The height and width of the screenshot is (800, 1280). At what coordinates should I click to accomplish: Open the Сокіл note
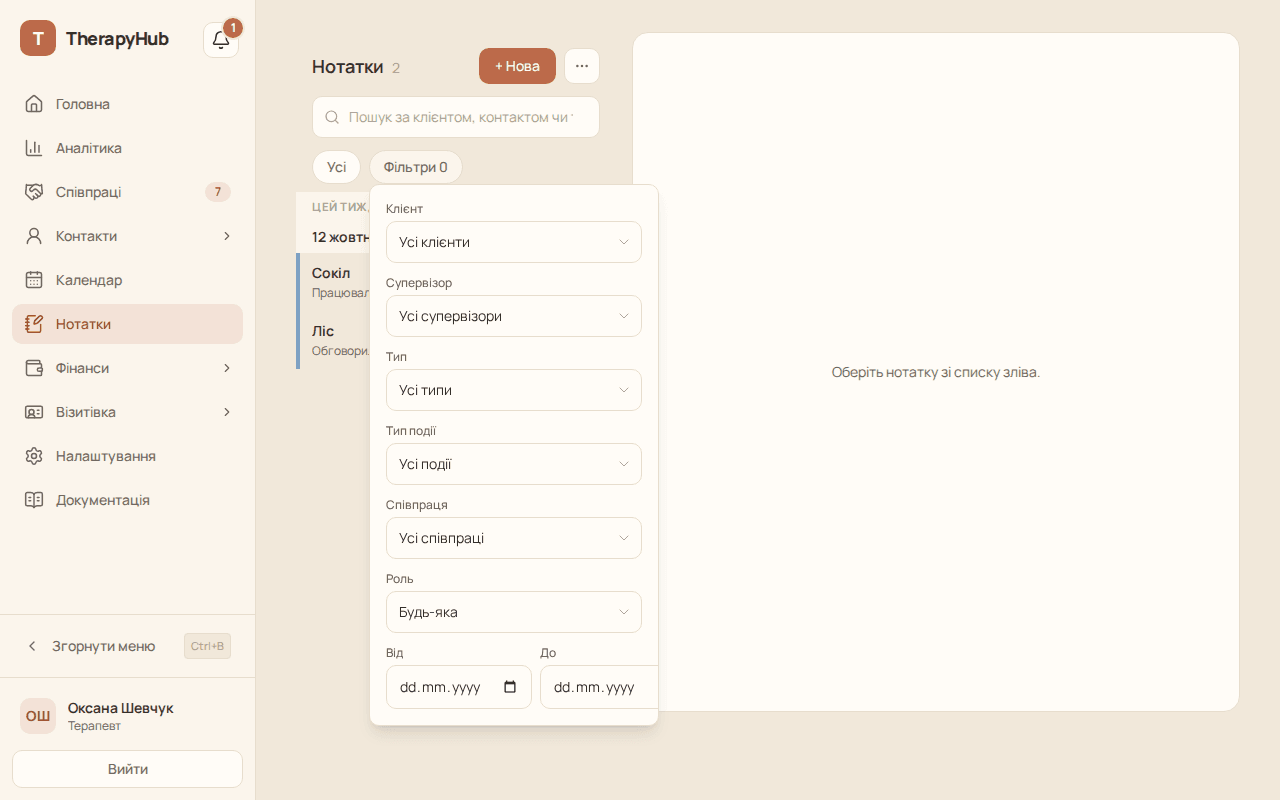click(334, 282)
